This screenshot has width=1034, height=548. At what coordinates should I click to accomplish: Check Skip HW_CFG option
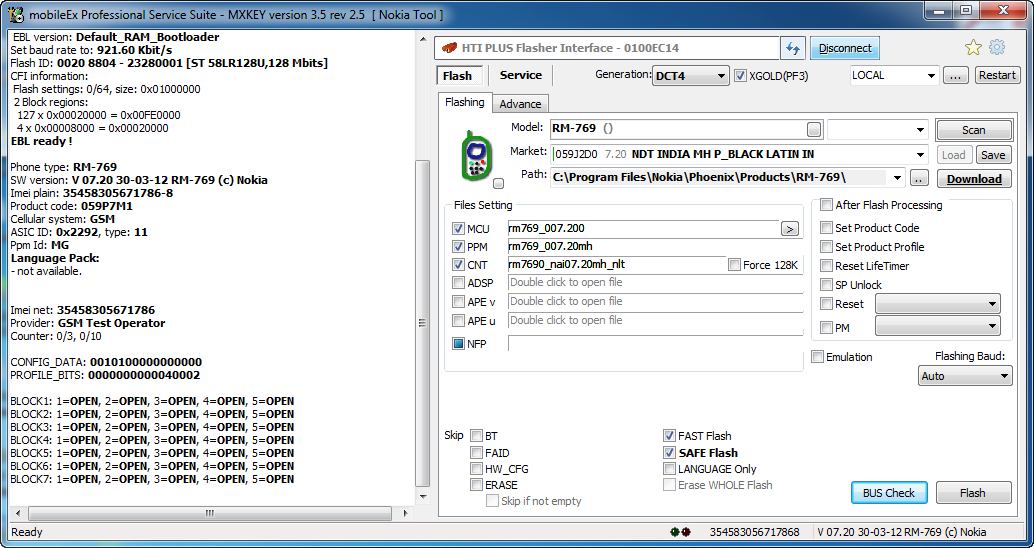click(476, 469)
